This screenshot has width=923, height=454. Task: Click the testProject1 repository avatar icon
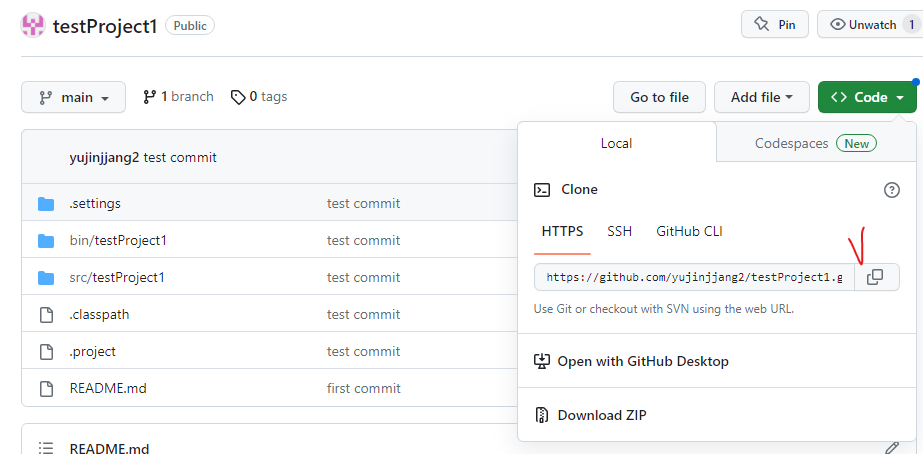tap(33, 25)
